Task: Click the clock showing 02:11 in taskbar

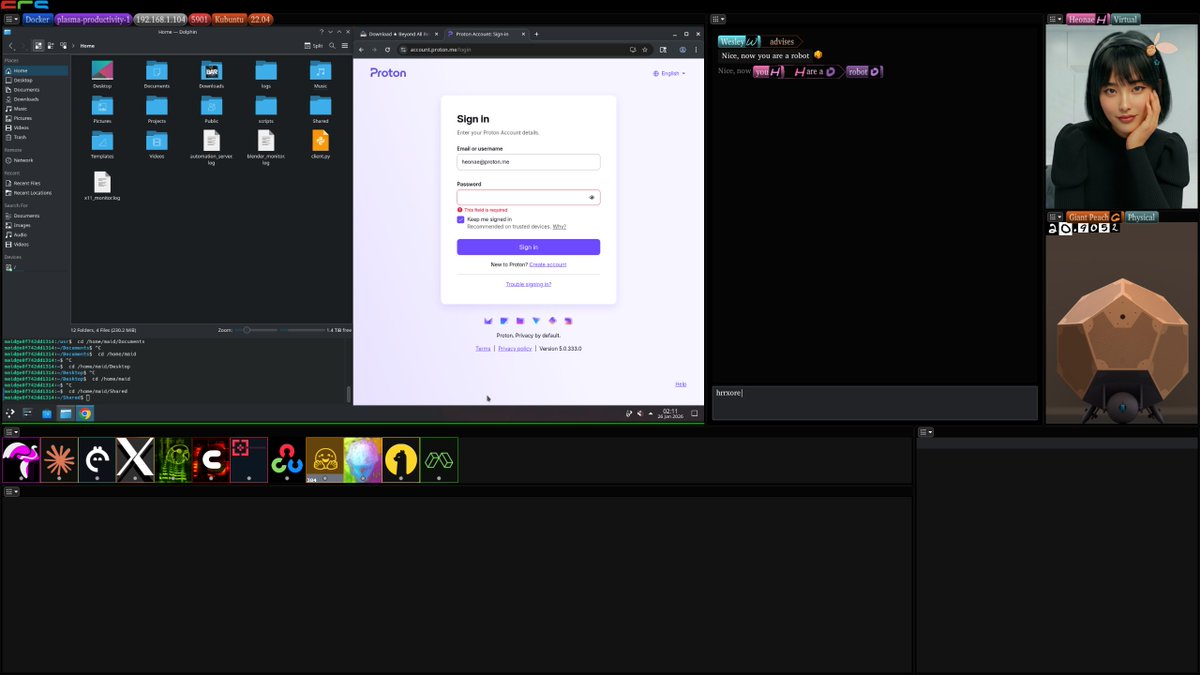Action: [x=670, y=413]
